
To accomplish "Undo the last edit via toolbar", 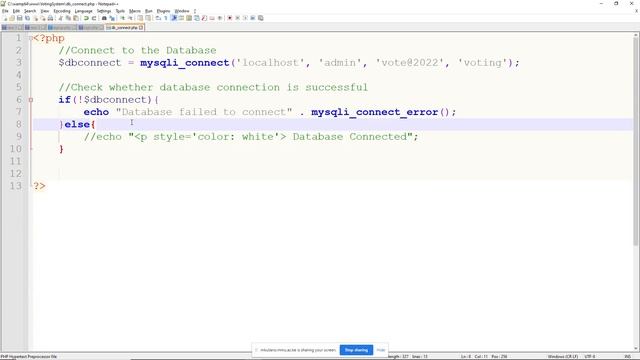I will click(86, 18).
